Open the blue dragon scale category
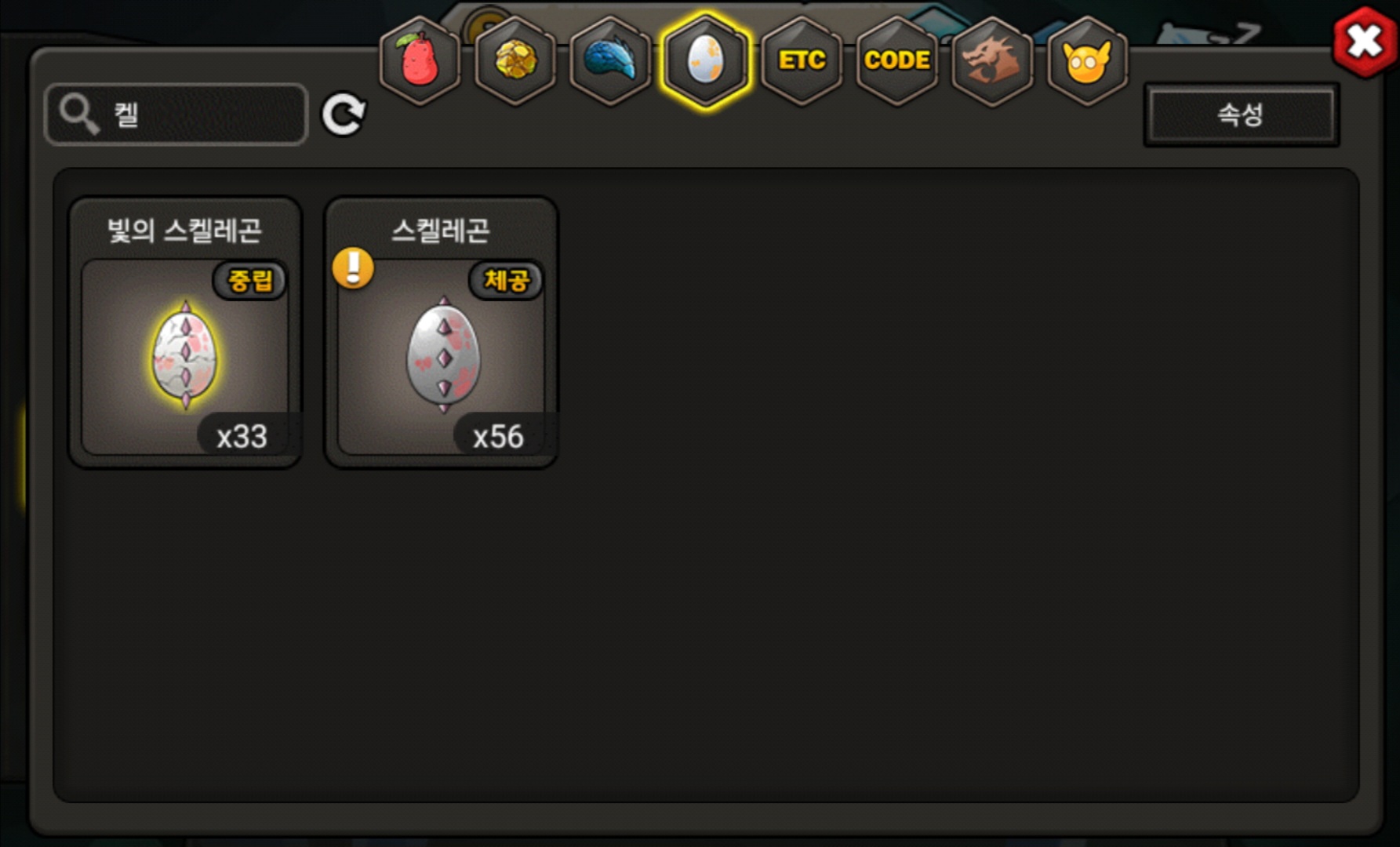1400x847 pixels. click(x=610, y=60)
